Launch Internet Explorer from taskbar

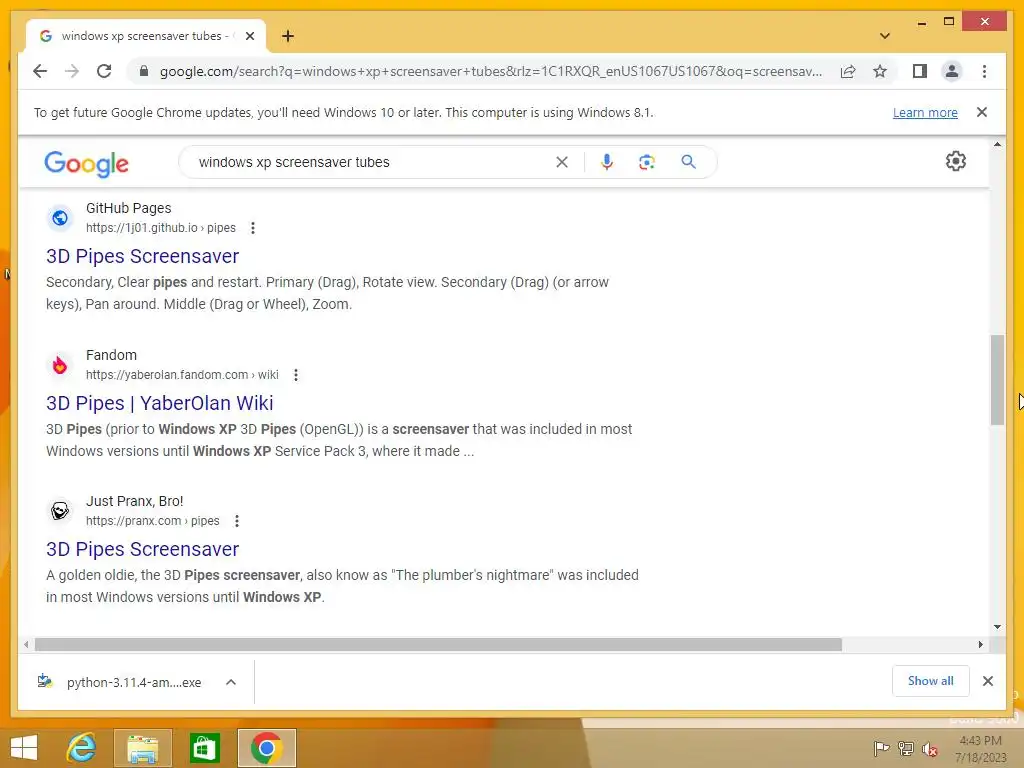82,748
